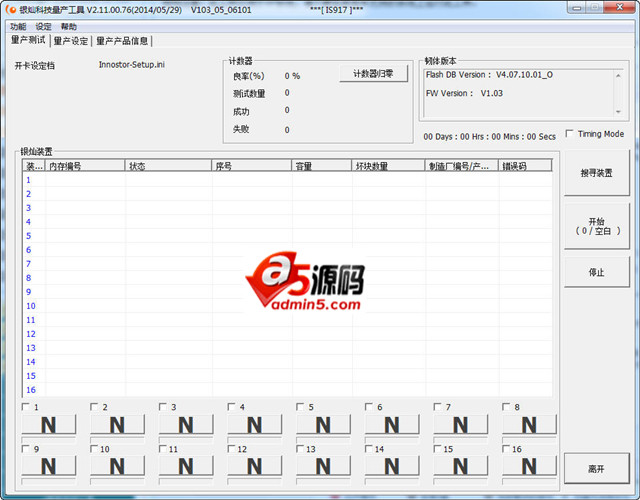Screen dimensions: 640x500
Task: Click the N status button for port 14
Action: (391, 466)
